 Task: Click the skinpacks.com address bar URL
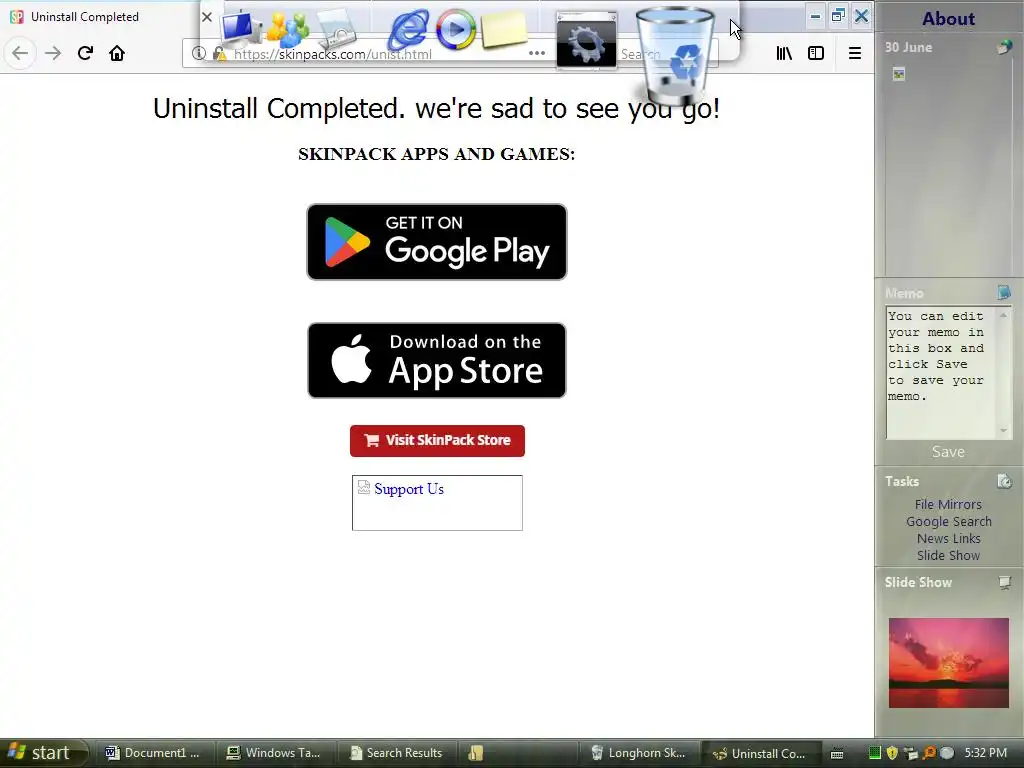[333, 54]
